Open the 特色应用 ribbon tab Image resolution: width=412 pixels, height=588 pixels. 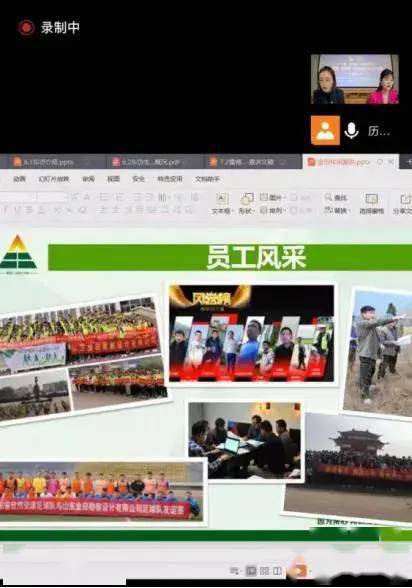tap(170, 179)
